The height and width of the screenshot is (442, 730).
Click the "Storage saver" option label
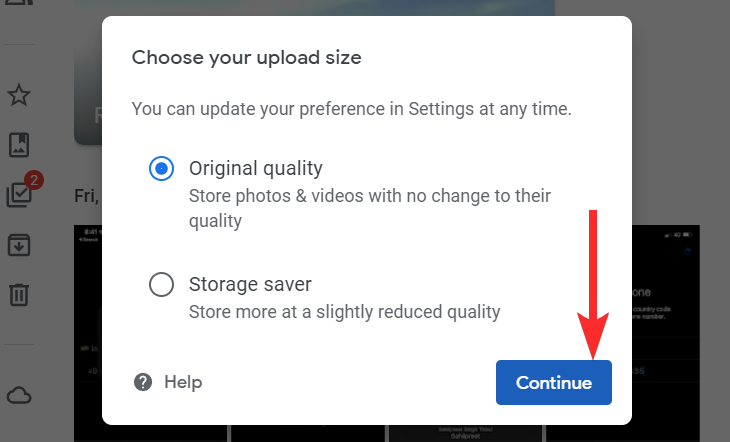tap(250, 284)
